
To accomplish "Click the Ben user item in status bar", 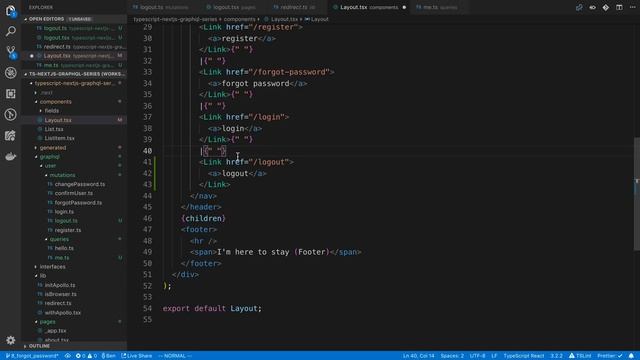I will [x=109, y=356].
